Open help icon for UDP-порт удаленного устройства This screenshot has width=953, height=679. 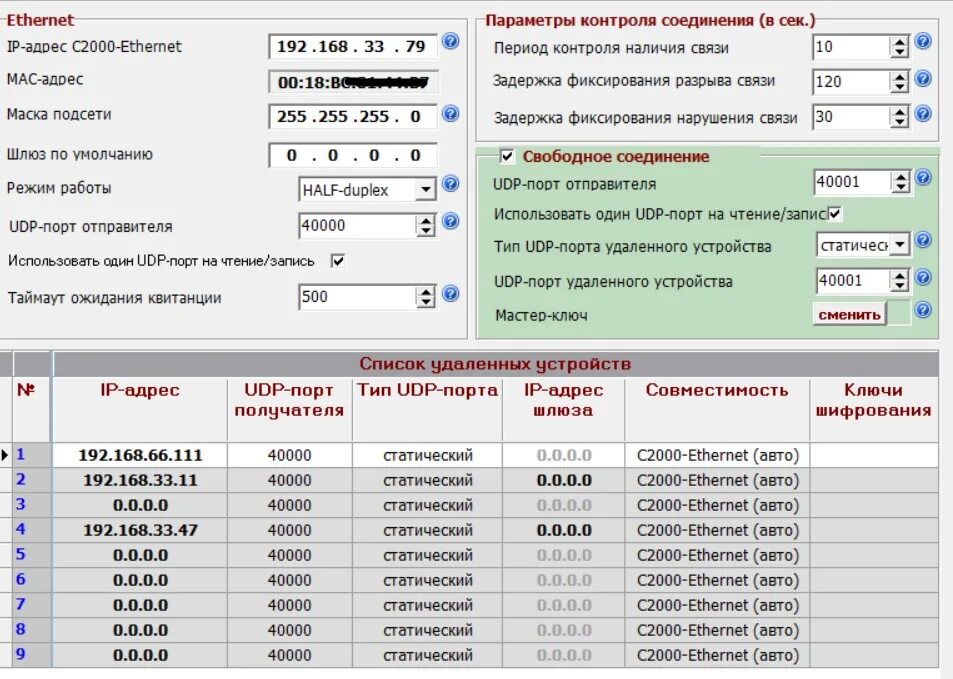pos(923,278)
